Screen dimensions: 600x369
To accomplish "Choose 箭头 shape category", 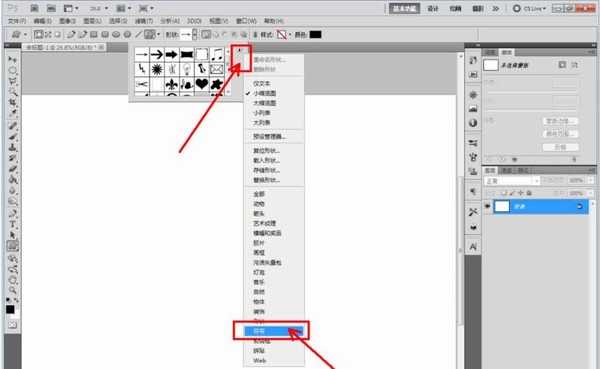I will (259, 214).
